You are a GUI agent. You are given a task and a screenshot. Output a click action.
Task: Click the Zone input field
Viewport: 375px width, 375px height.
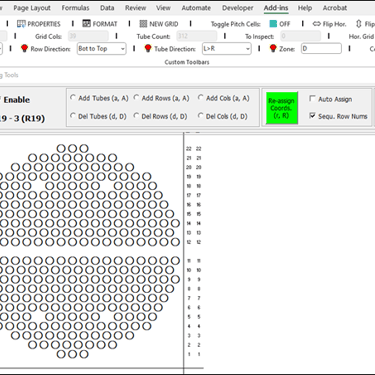(321, 49)
